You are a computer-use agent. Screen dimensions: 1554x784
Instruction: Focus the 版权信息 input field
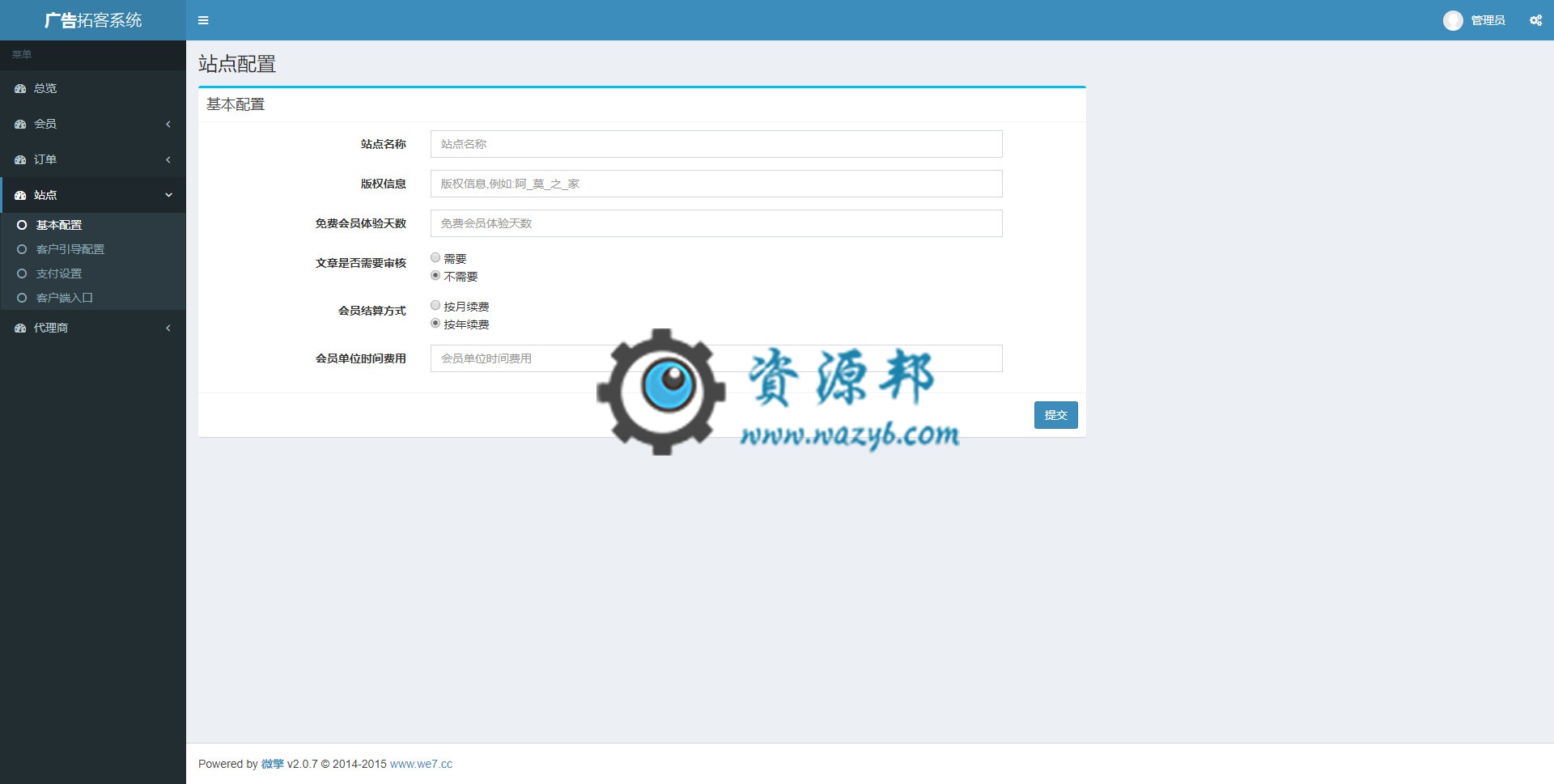[716, 184]
